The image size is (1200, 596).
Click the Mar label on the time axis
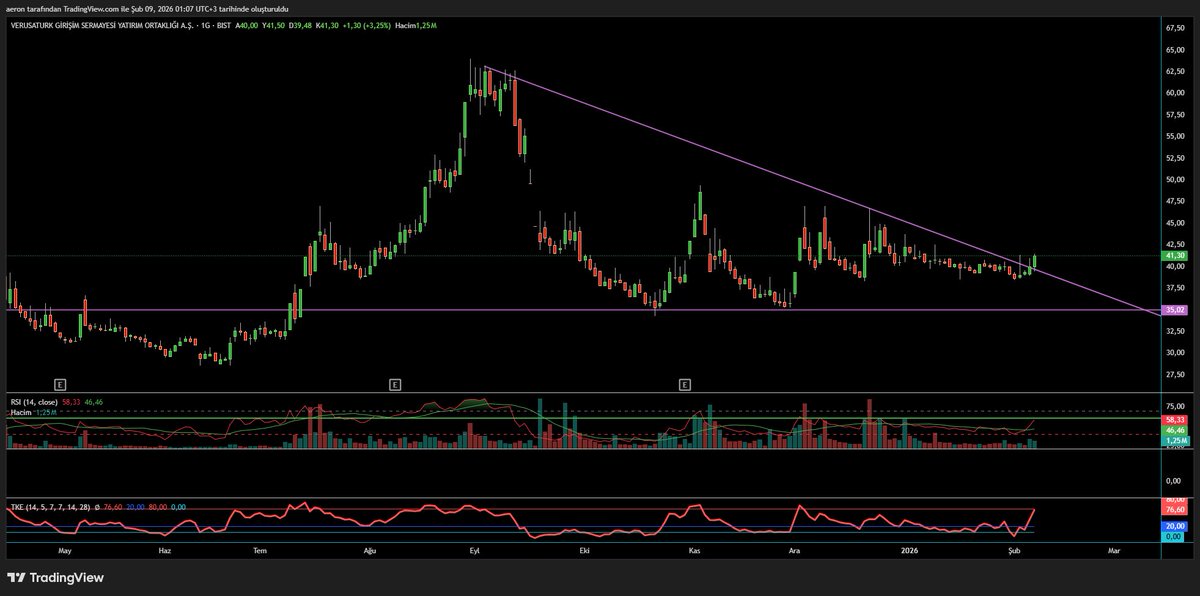tap(1112, 550)
